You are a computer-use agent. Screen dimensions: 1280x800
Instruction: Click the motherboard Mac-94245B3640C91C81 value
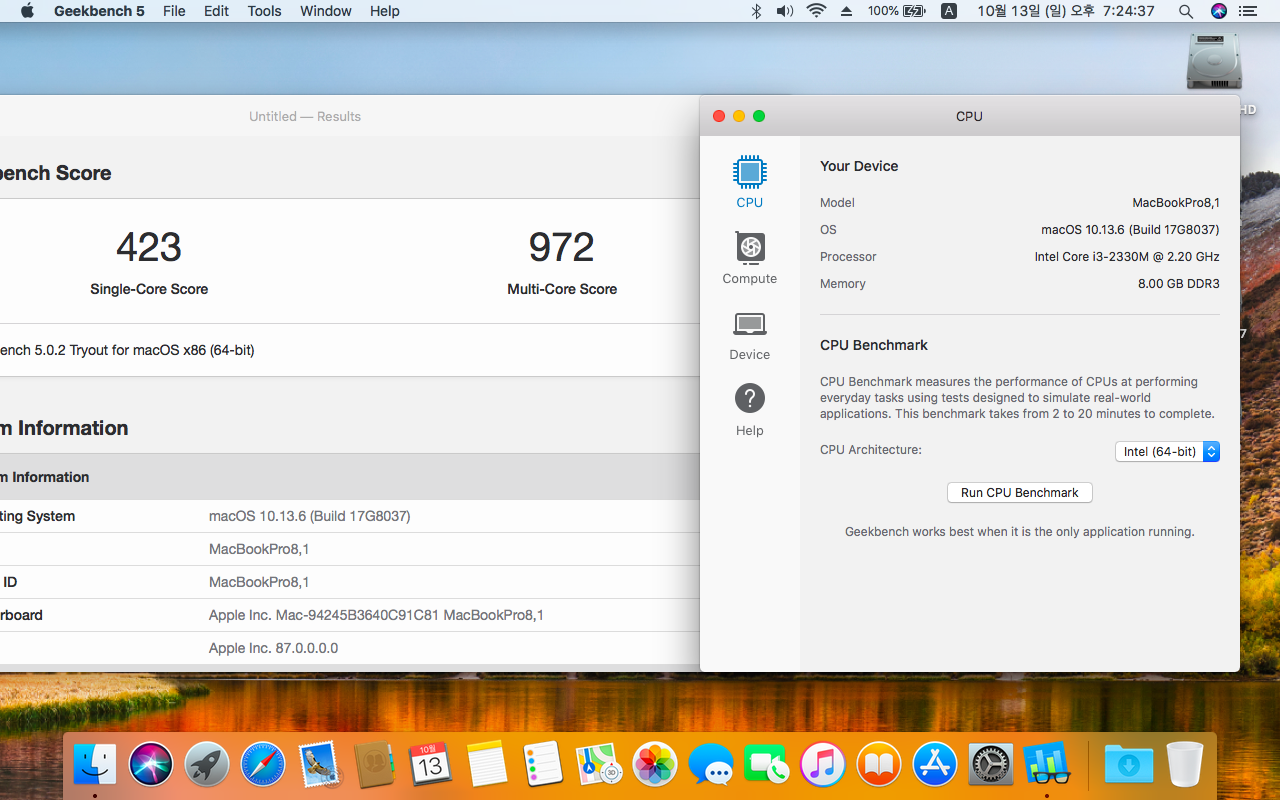[376, 615]
